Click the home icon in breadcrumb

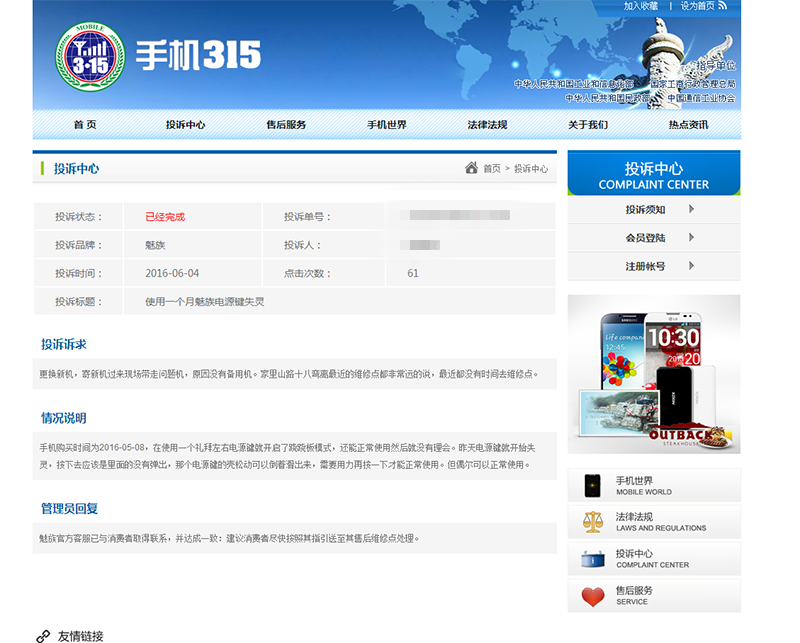tap(471, 168)
